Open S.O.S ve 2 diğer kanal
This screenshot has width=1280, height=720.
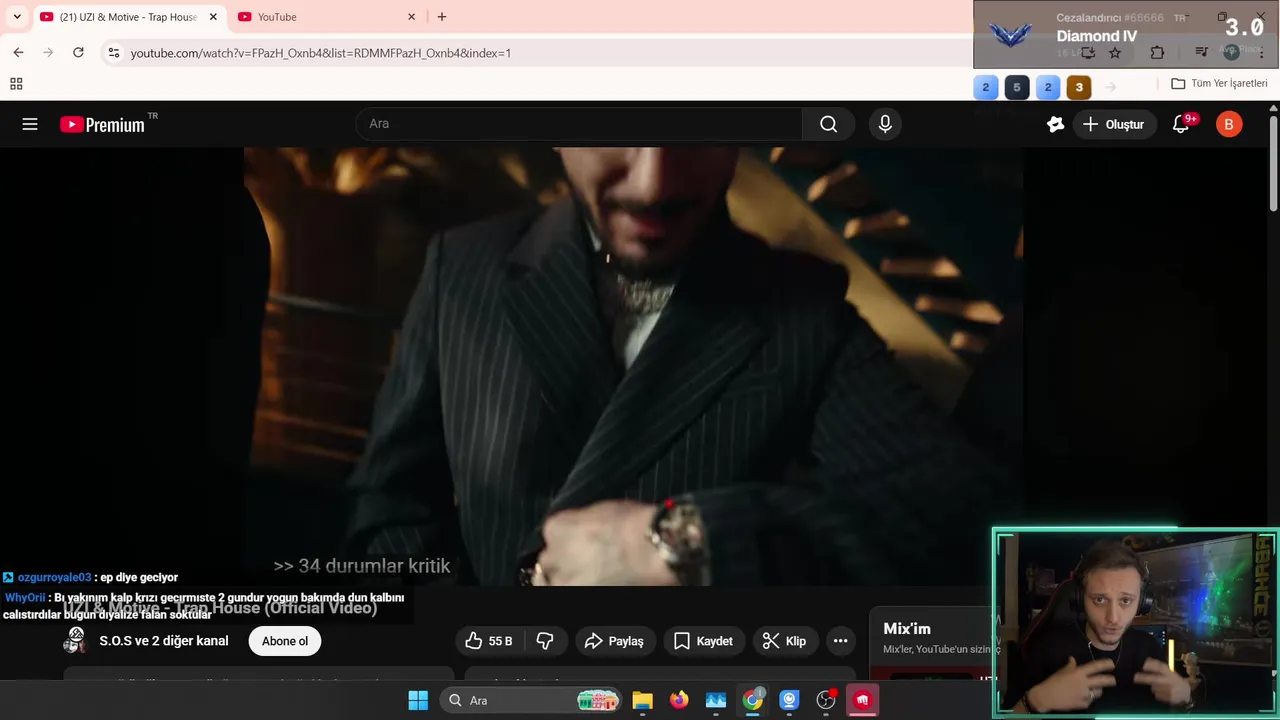pos(164,641)
